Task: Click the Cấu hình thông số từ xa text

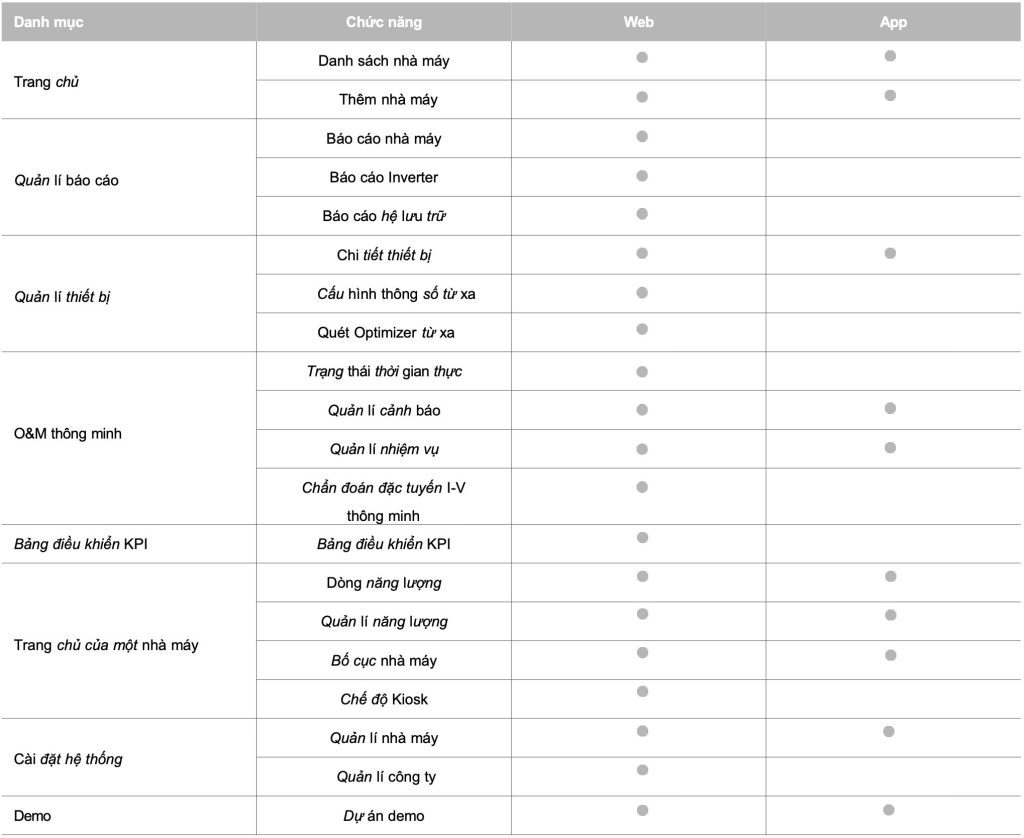Action: coord(396,294)
